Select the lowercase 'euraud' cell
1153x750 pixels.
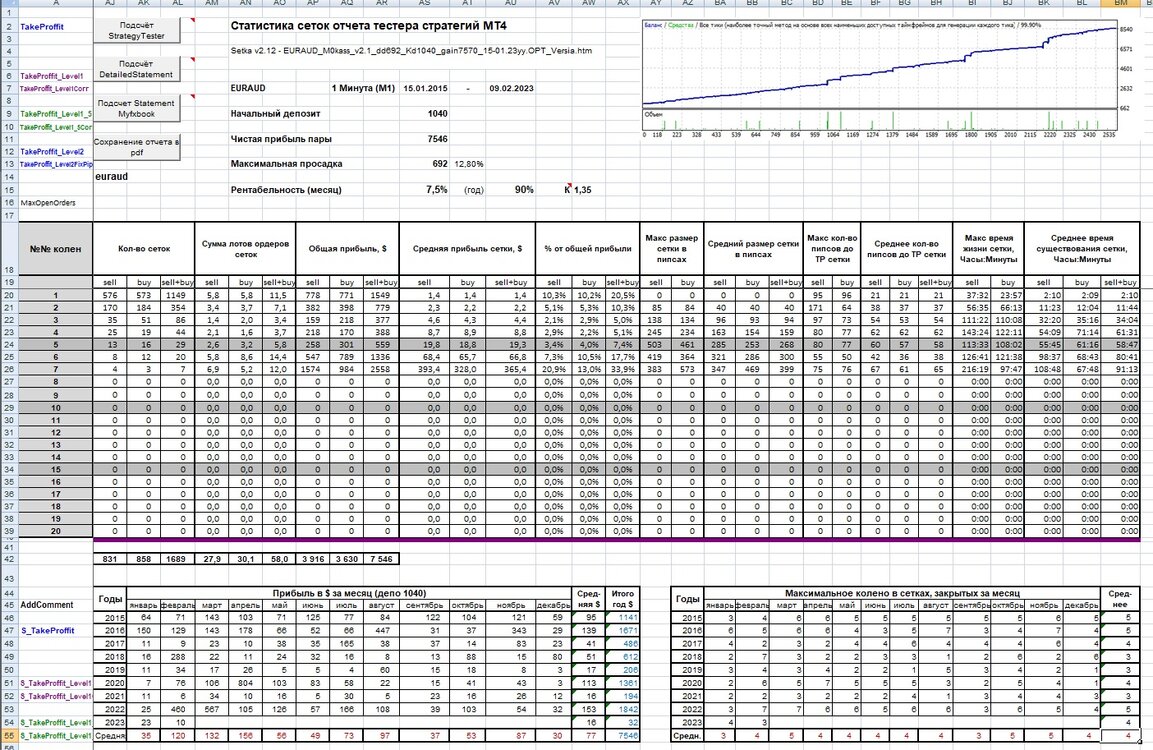pos(111,176)
